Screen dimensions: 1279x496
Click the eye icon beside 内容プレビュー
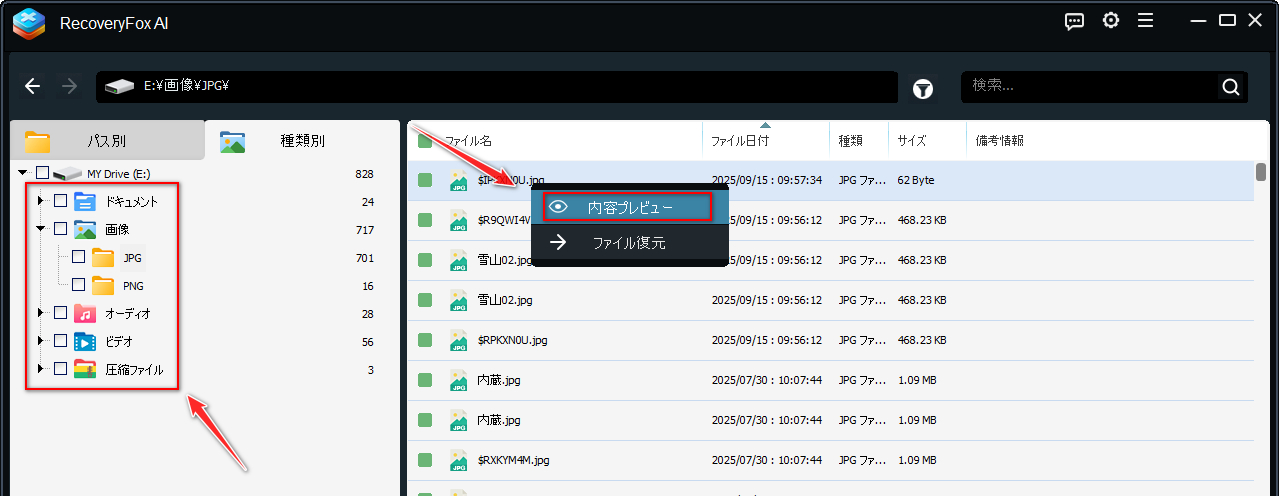point(559,207)
